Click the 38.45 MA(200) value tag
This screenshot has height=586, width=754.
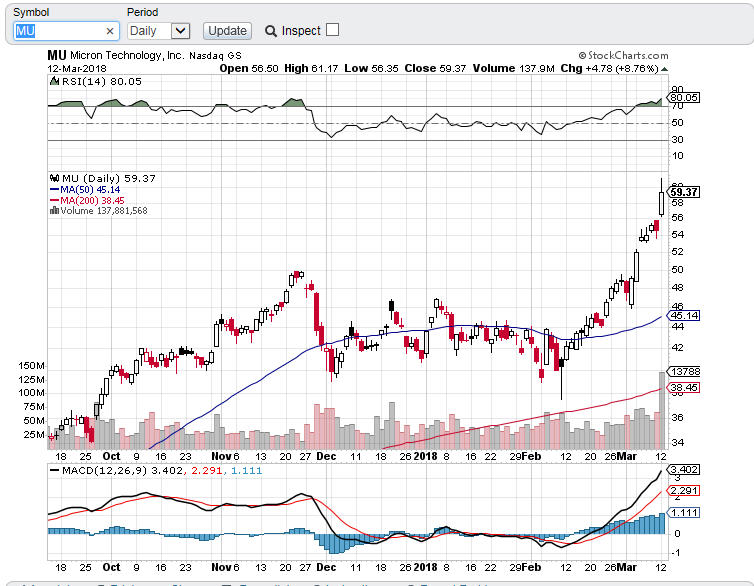click(683, 387)
